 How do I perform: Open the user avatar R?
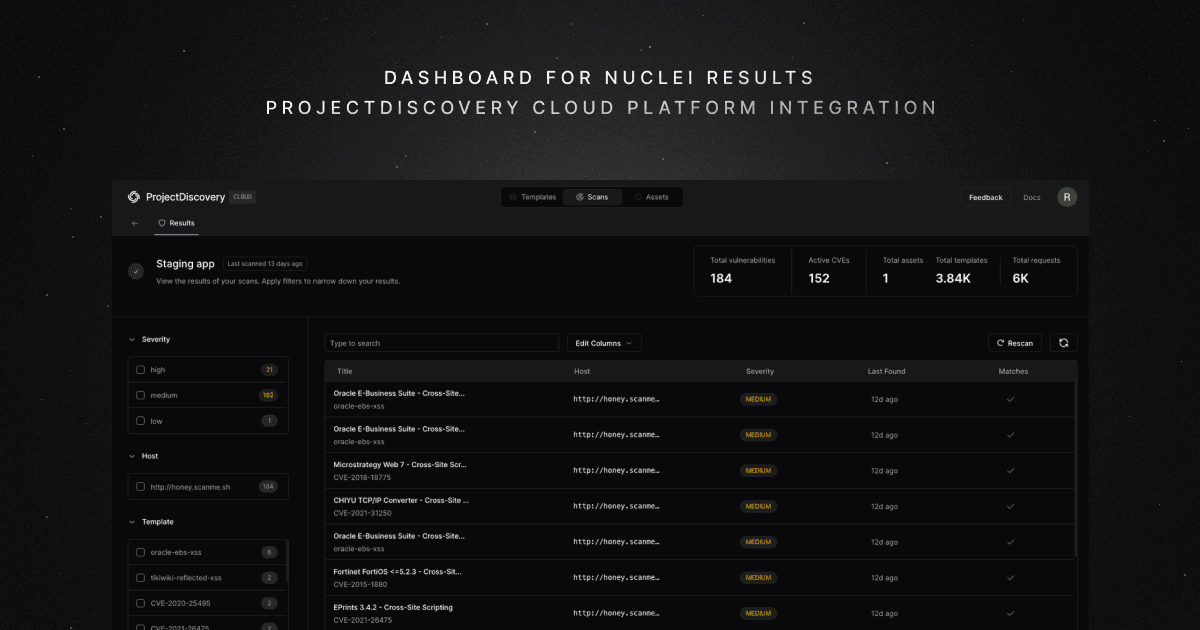(1068, 197)
